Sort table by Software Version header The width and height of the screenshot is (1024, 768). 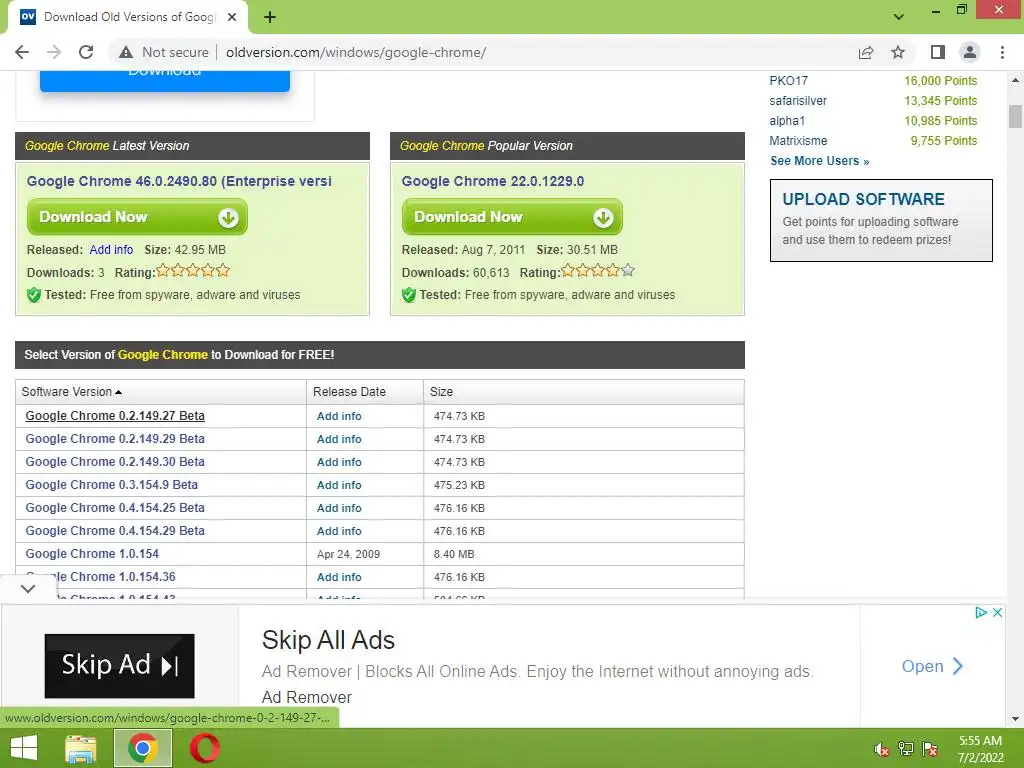click(71, 392)
